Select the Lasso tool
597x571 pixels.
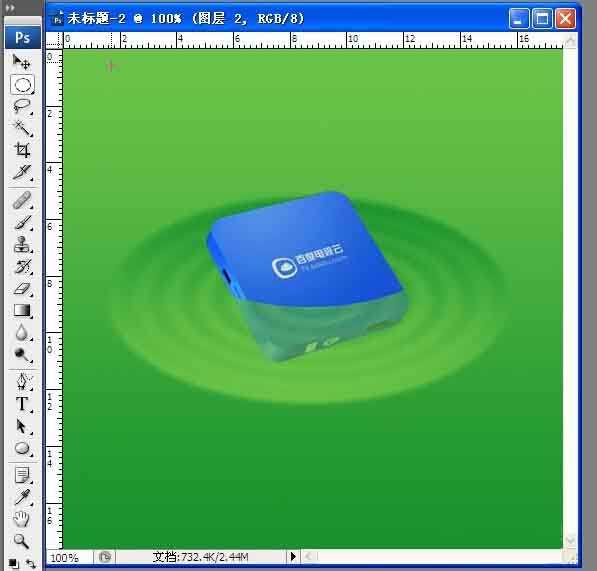tap(22, 106)
